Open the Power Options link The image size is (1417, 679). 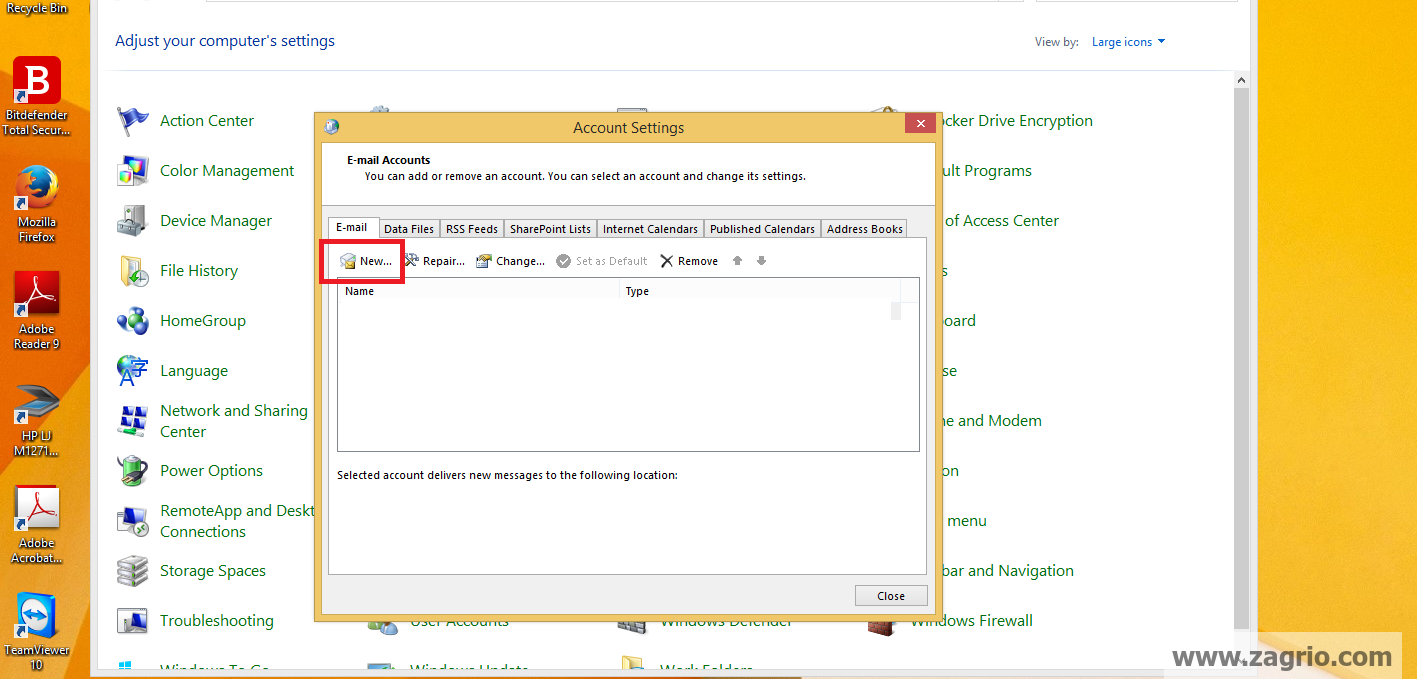tap(211, 471)
